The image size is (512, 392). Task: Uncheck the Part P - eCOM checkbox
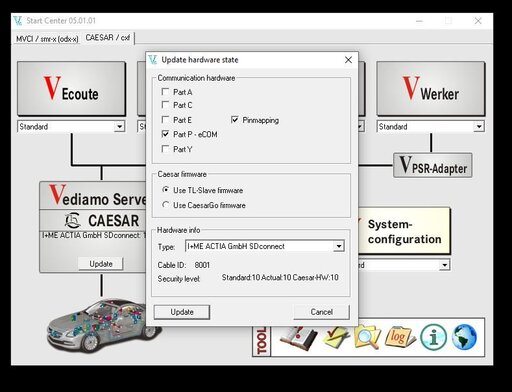(165, 134)
